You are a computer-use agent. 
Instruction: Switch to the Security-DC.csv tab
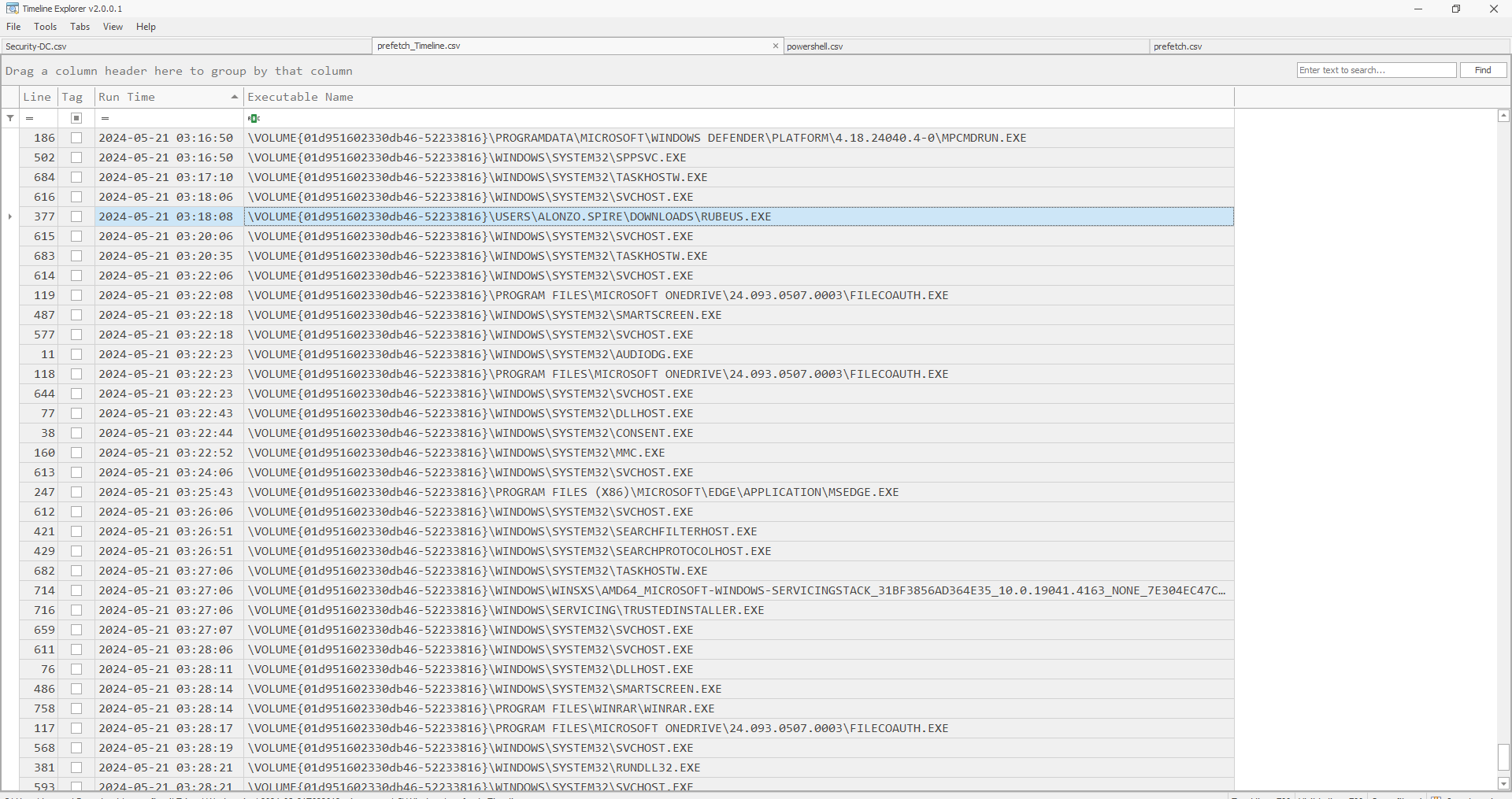(x=36, y=46)
